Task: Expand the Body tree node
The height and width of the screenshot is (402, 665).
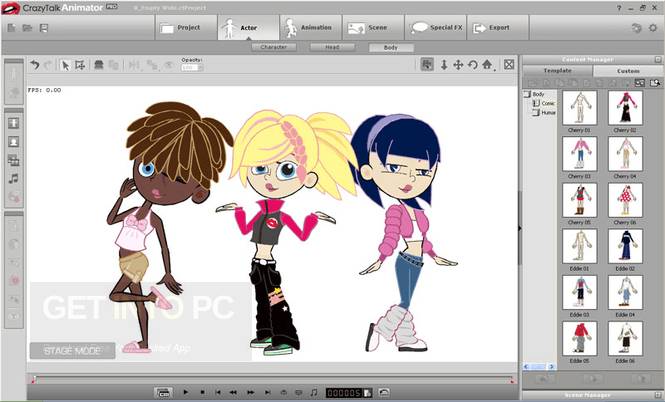Action: point(527,94)
